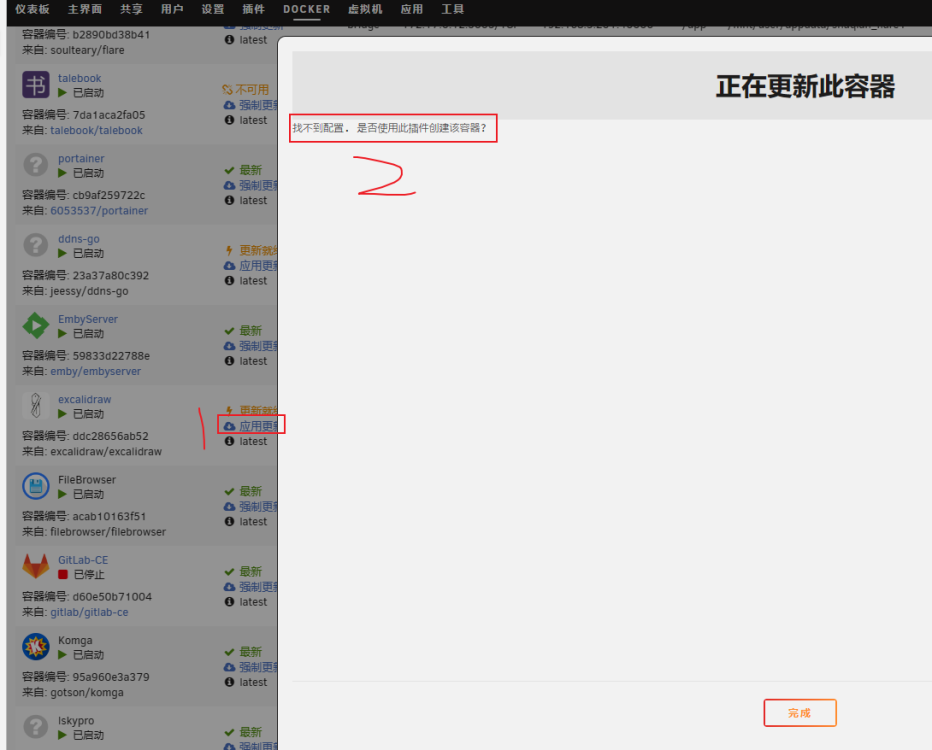Follow the gitlab/gitlab-ce repository link
The width and height of the screenshot is (932, 750).
pyautogui.click(x=89, y=612)
